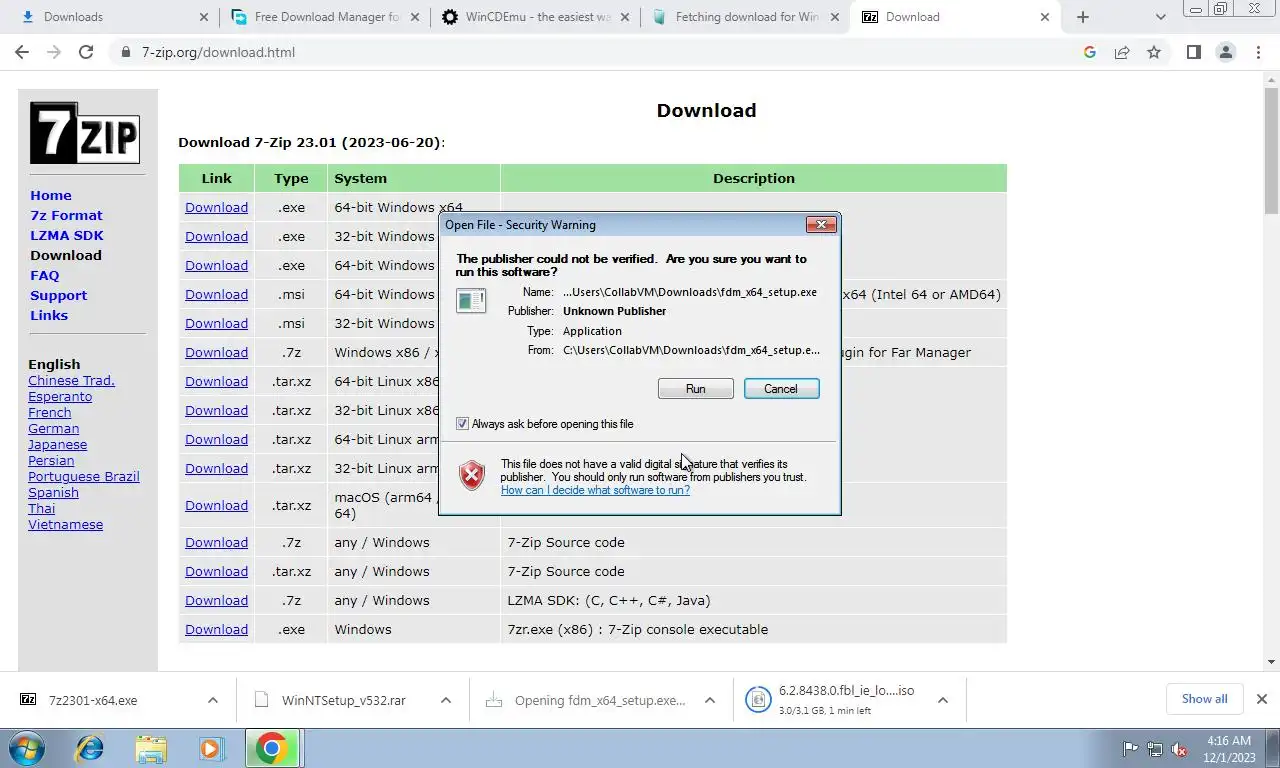Download the macOS .tar.xz package
The height and width of the screenshot is (768, 1280).
[216, 506]
